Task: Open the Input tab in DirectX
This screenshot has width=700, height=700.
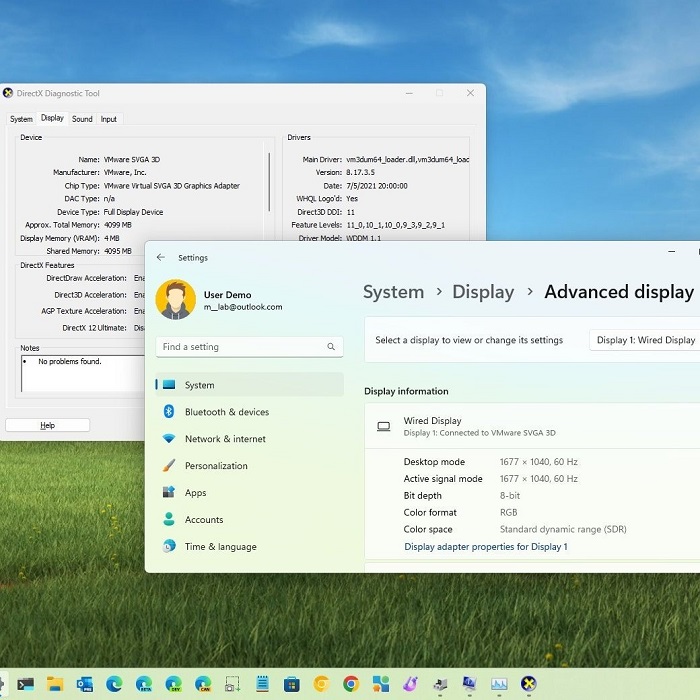Action: [x=109, y=119]
